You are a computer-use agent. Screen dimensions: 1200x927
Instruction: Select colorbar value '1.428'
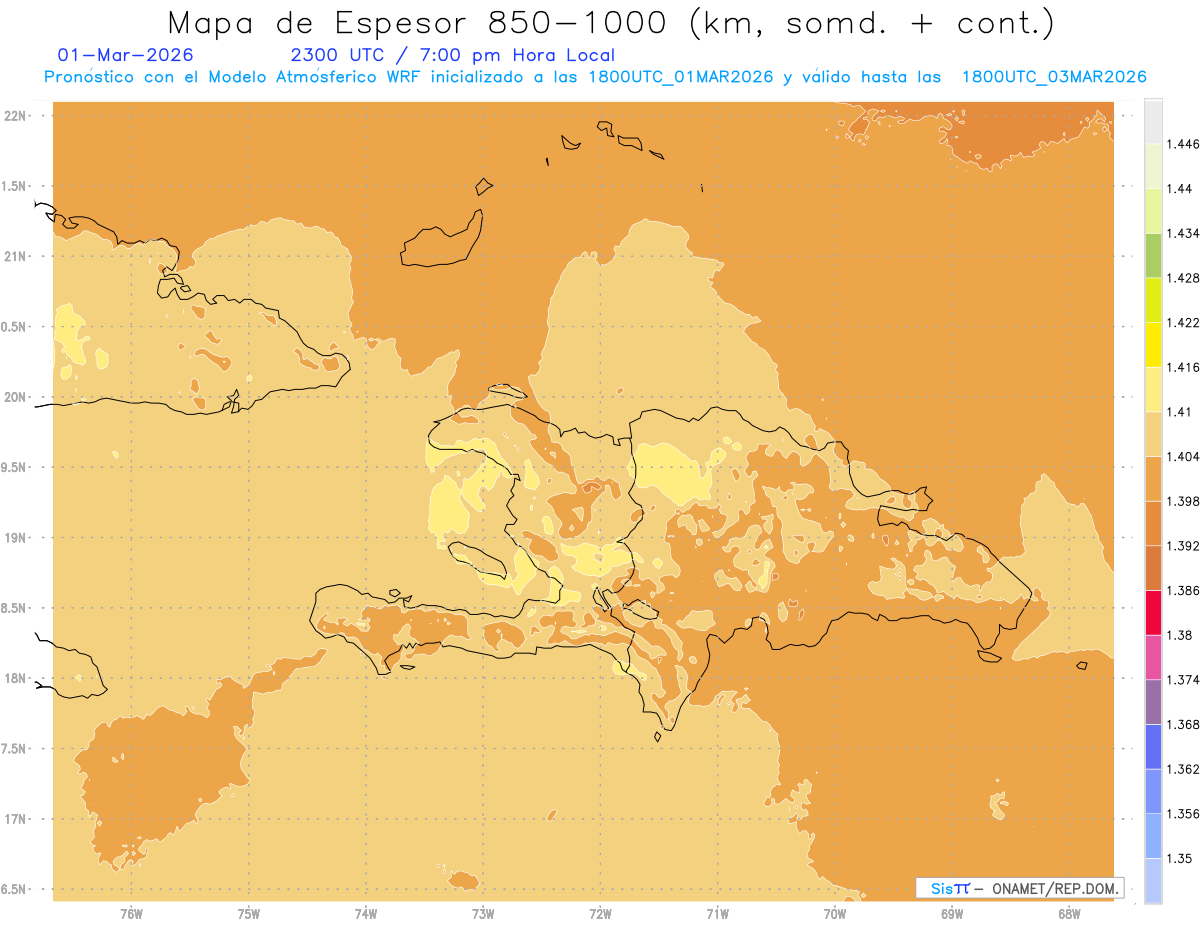pos(1183,278)
